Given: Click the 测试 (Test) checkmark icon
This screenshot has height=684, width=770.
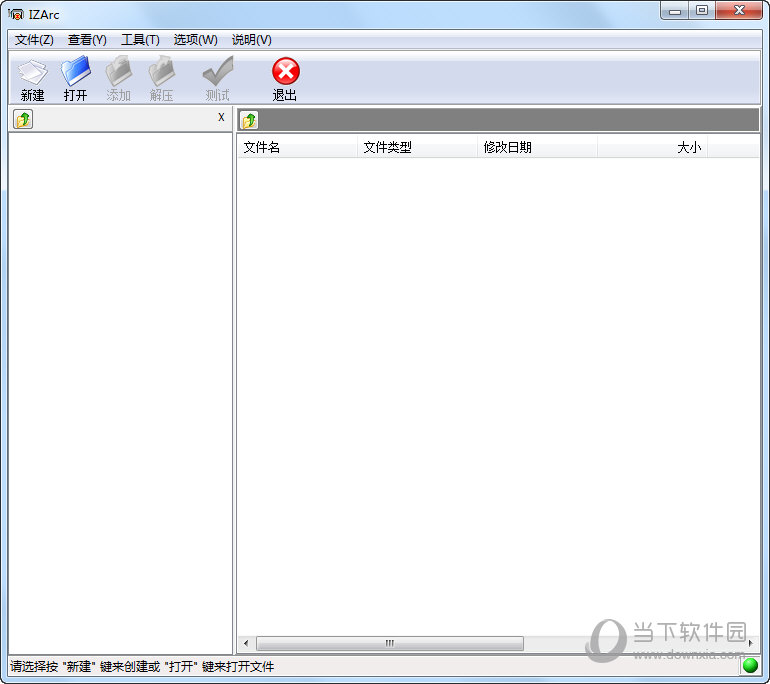Looking at the screenshot, I should [218, 71].
